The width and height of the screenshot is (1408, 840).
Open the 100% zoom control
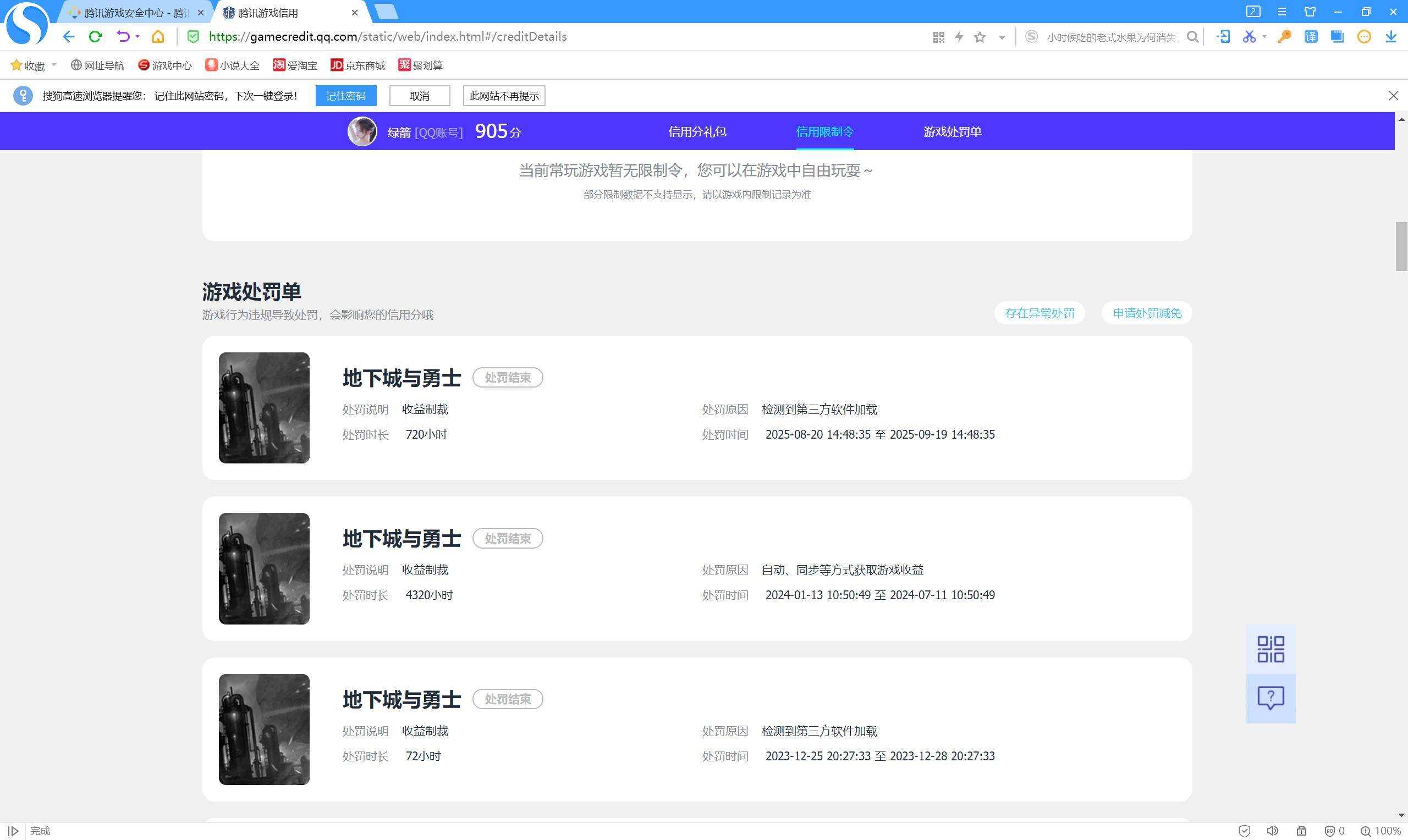point(1380,831)
